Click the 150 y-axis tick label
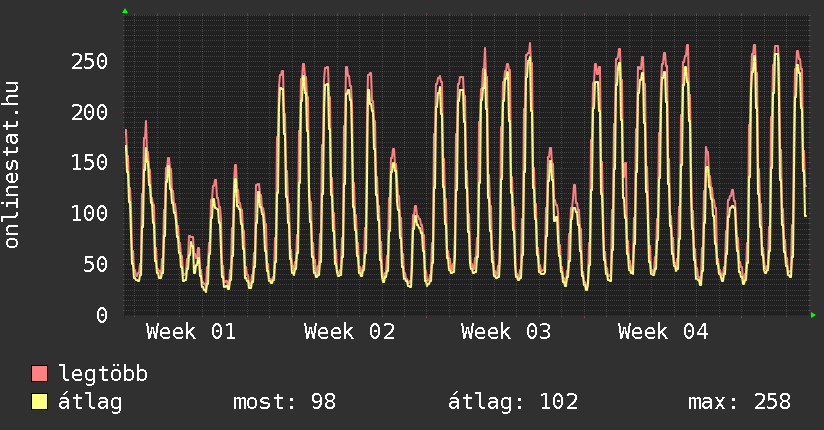 pos(89,163)
